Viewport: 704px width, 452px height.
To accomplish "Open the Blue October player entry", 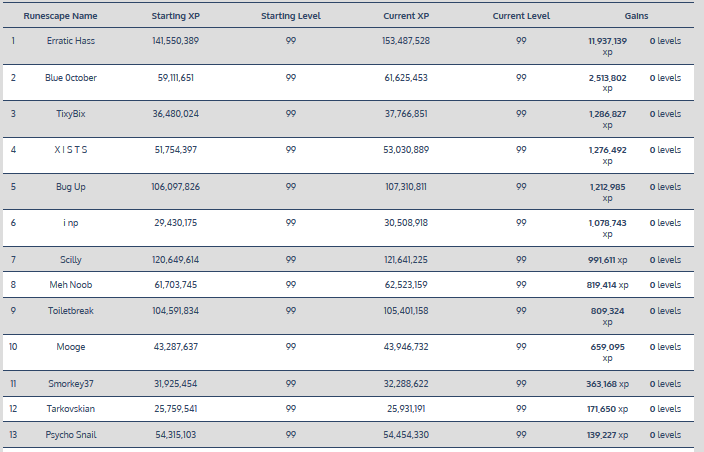I will pyautogui.click(x=71, y=77).
